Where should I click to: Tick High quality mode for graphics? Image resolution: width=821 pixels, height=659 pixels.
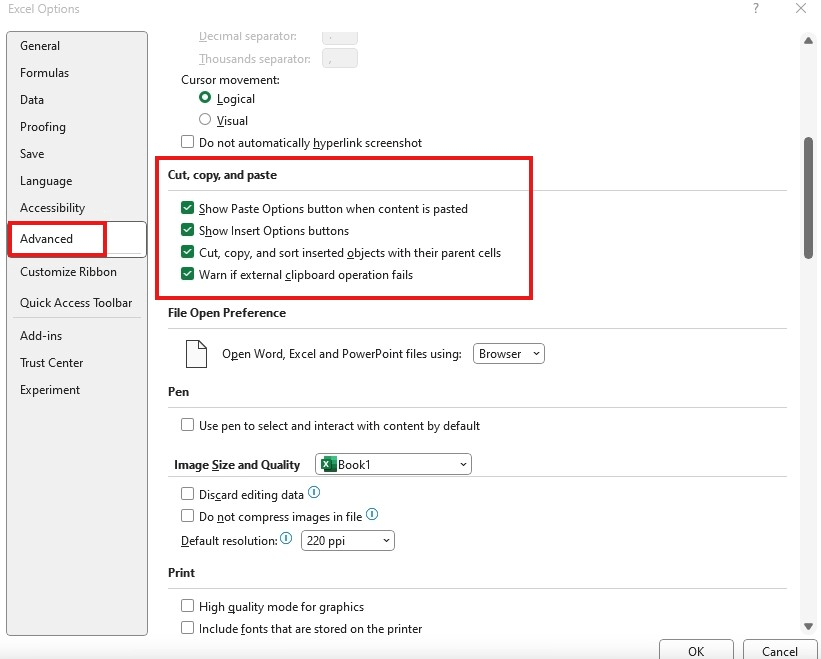click(x=187, y=606)
